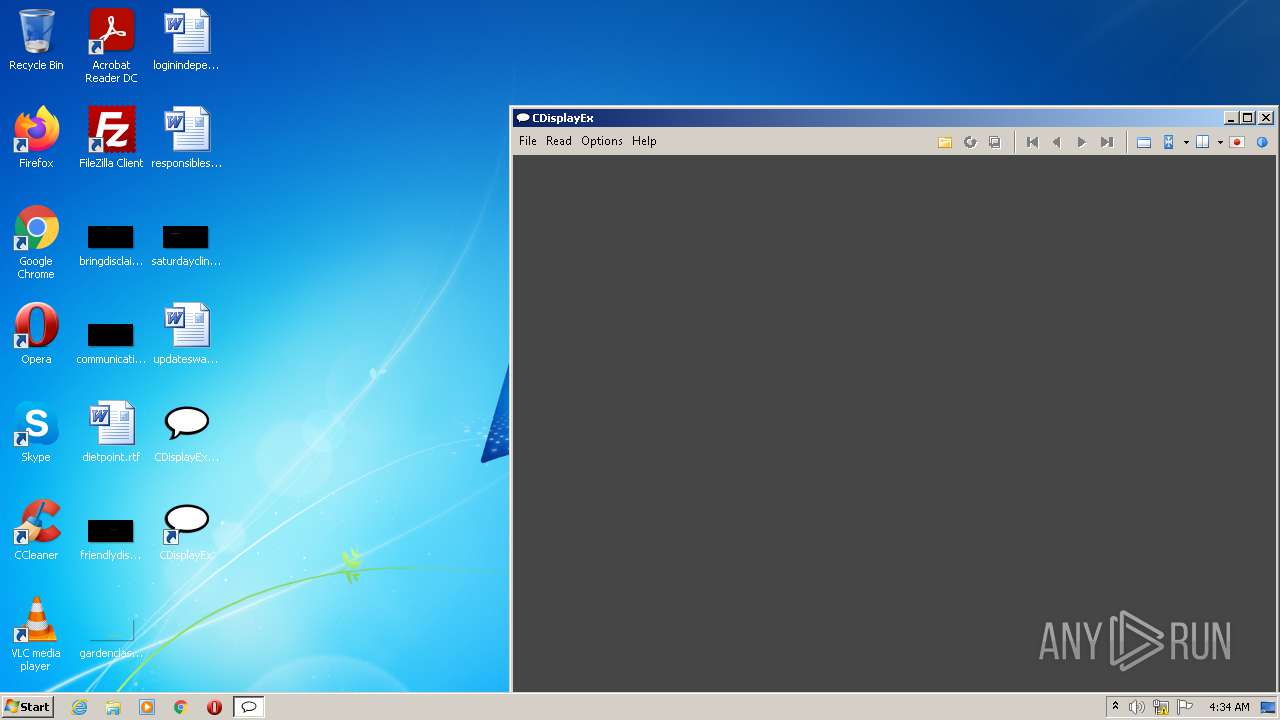Viewport: 1280px width, 720px height.
Task: Select the communicati desktop file
Action: click(111, 344)
